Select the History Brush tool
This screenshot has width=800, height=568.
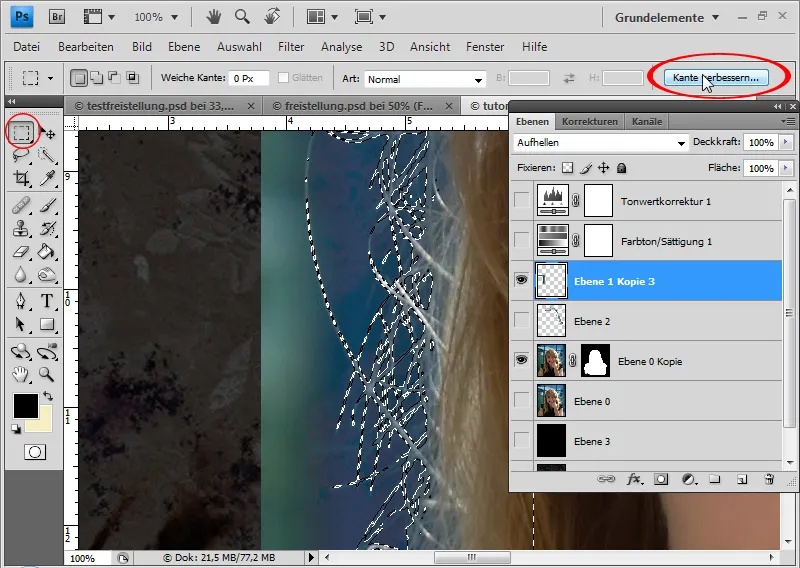click(x=47, y=229)
